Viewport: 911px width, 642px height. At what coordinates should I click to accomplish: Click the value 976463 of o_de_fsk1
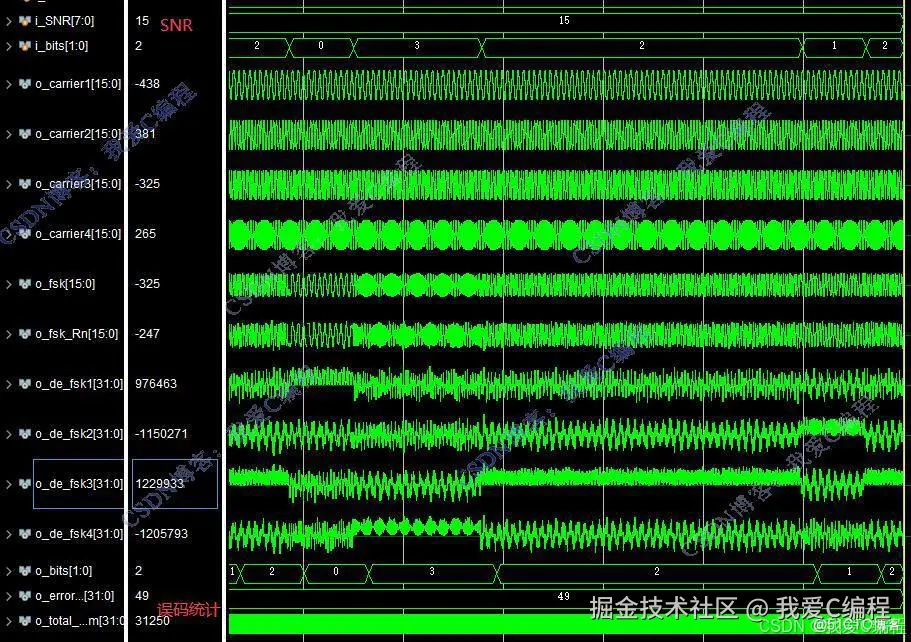[156, 384]
